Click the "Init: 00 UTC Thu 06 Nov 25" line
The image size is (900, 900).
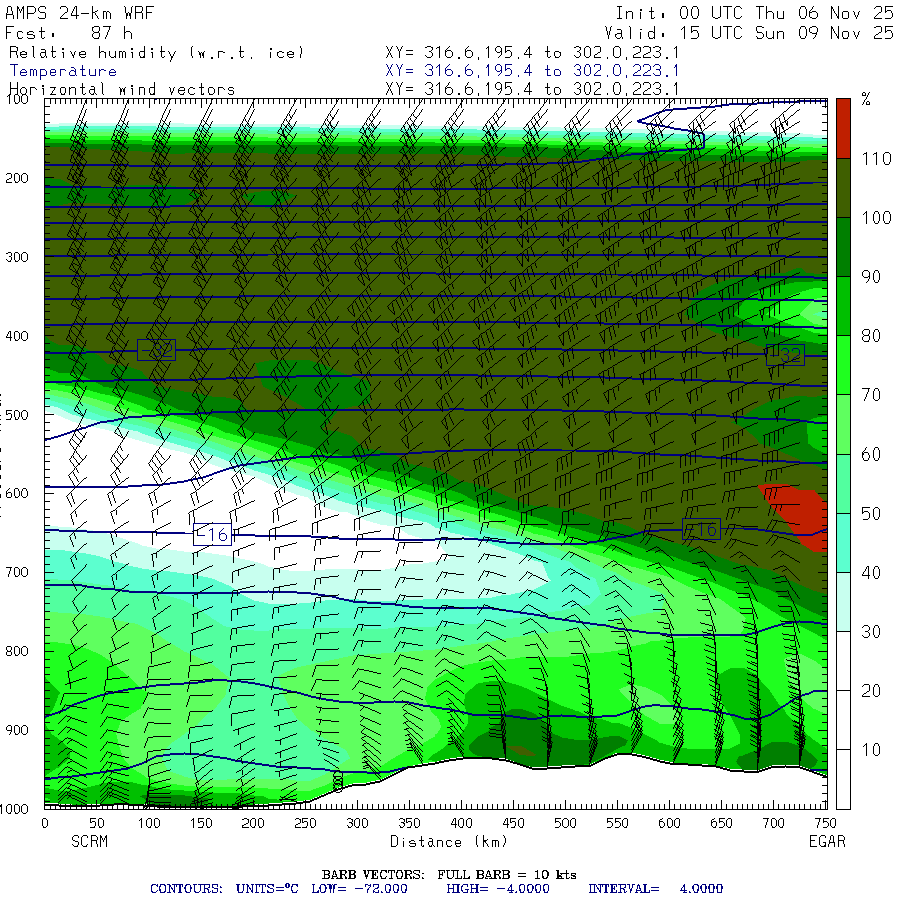(x=754, y=13)
